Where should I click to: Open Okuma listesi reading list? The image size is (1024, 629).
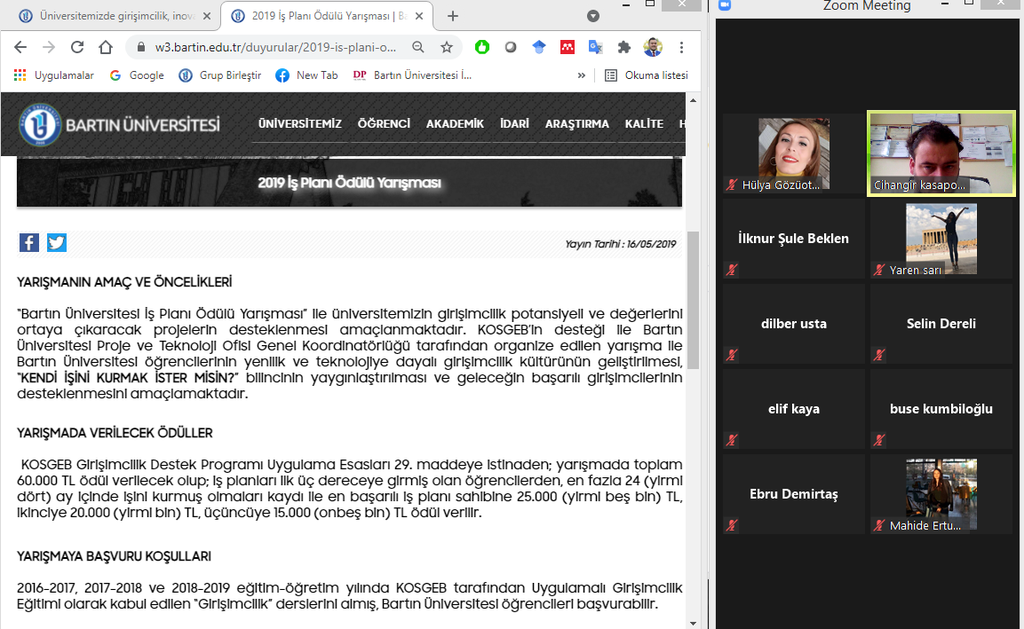coord(646,75)
